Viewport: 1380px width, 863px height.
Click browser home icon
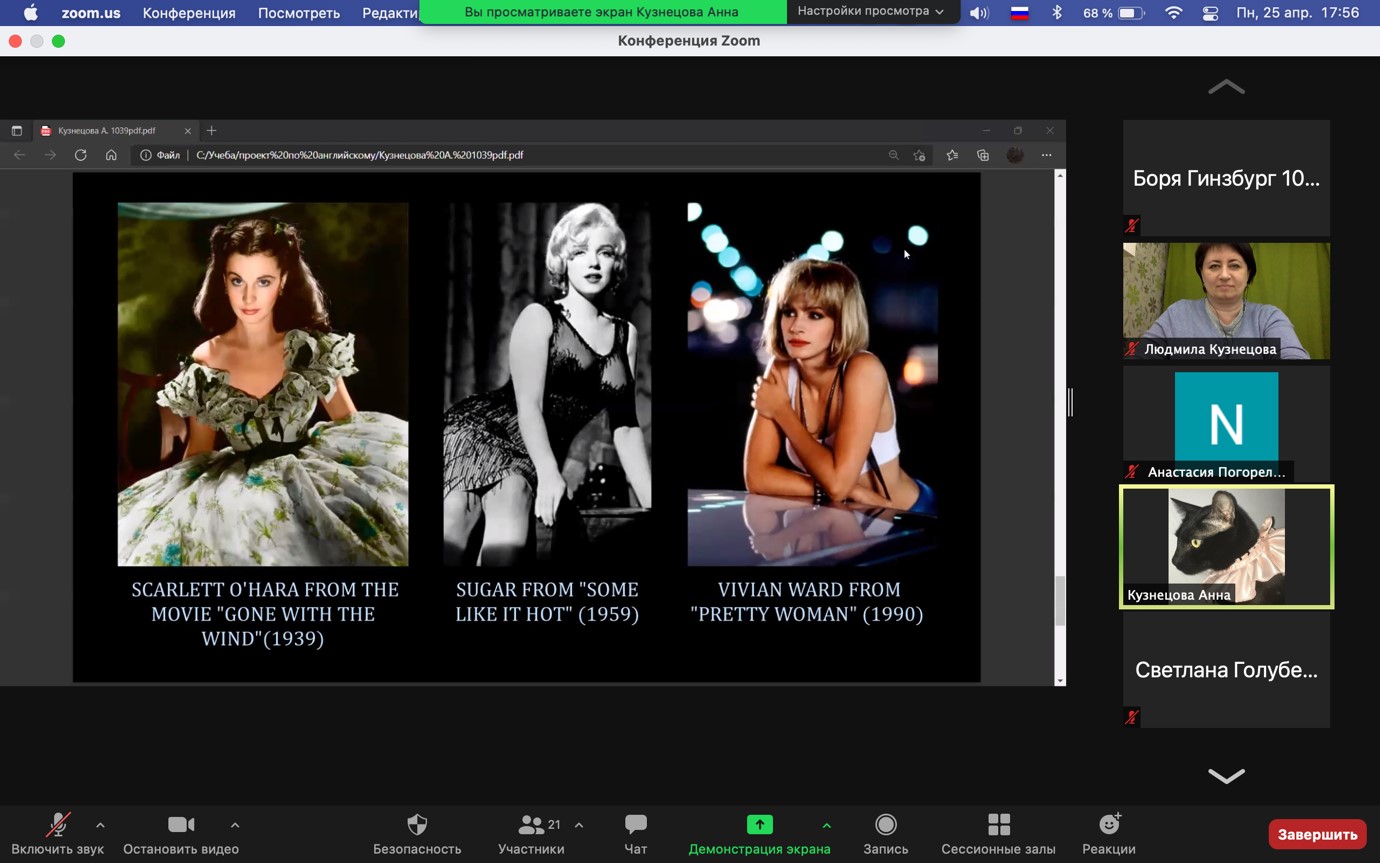point(111,155)
